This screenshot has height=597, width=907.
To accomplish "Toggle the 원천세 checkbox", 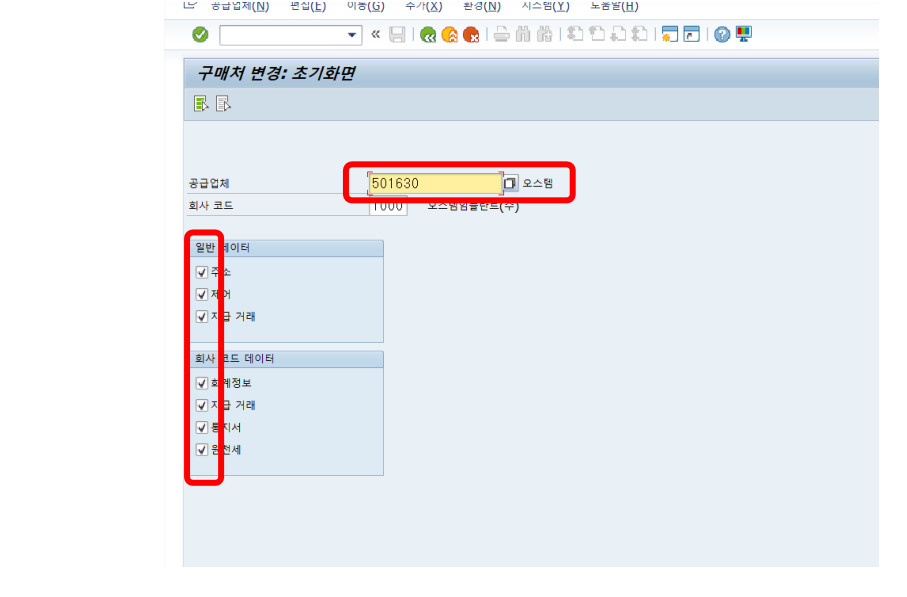I will 202,449.
